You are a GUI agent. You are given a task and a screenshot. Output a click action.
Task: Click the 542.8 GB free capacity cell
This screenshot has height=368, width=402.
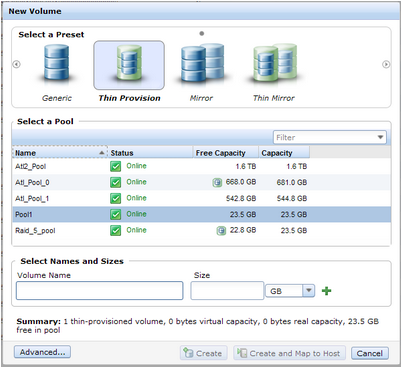[x=241, y=198]
